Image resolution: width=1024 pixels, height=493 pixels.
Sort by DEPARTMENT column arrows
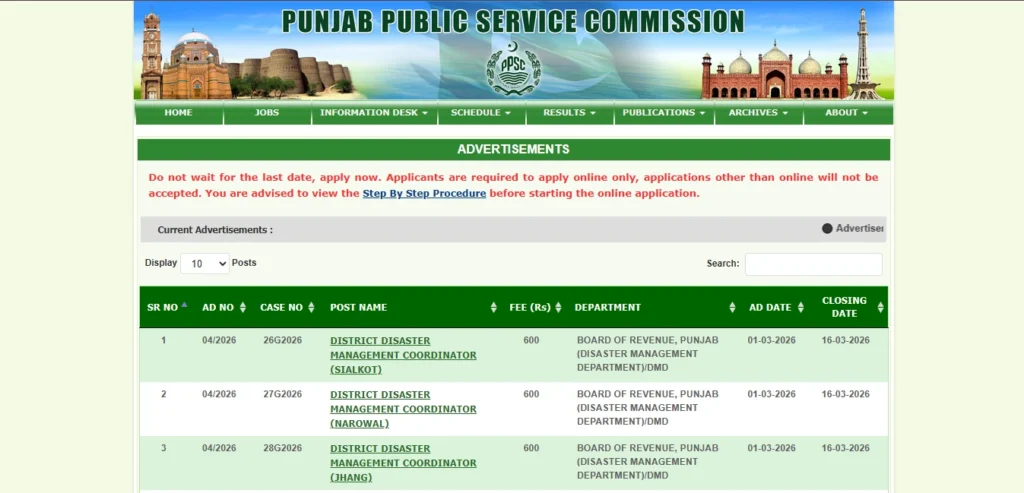point(732,308)
